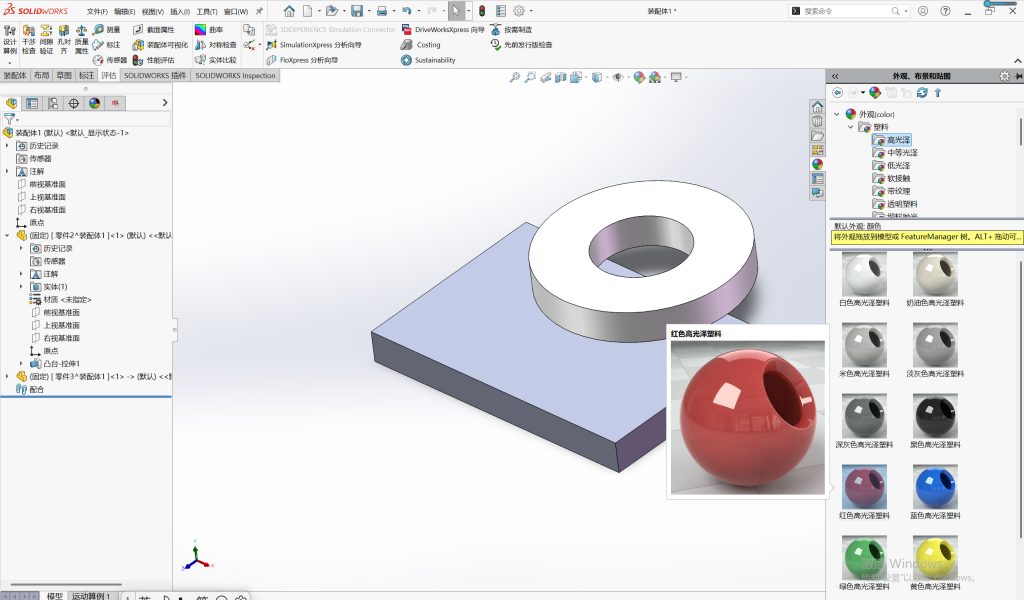The width and height of the screenshot is (1024, 600).
Task: Select the 测量 measure tool
Action: (106, 29)
